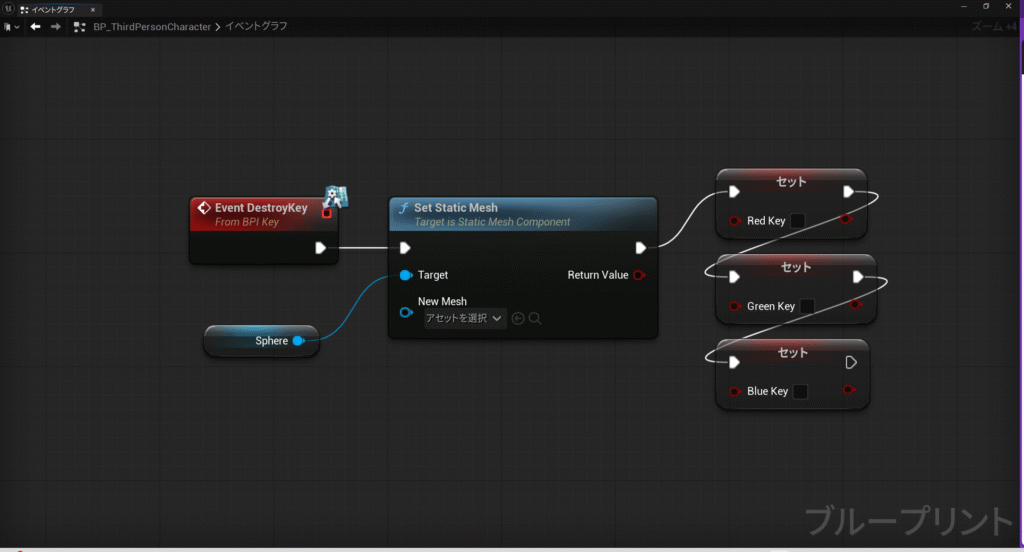
Task: Navigate back in graph history
Action: click(x=35, y=27)
